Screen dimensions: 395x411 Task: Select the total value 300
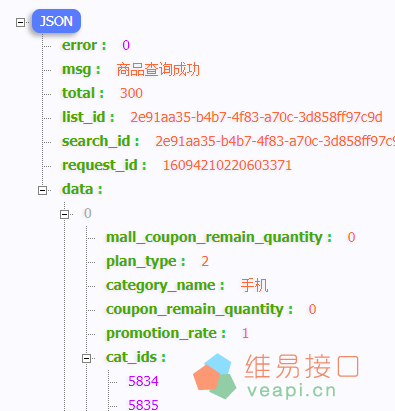(131, 93)
